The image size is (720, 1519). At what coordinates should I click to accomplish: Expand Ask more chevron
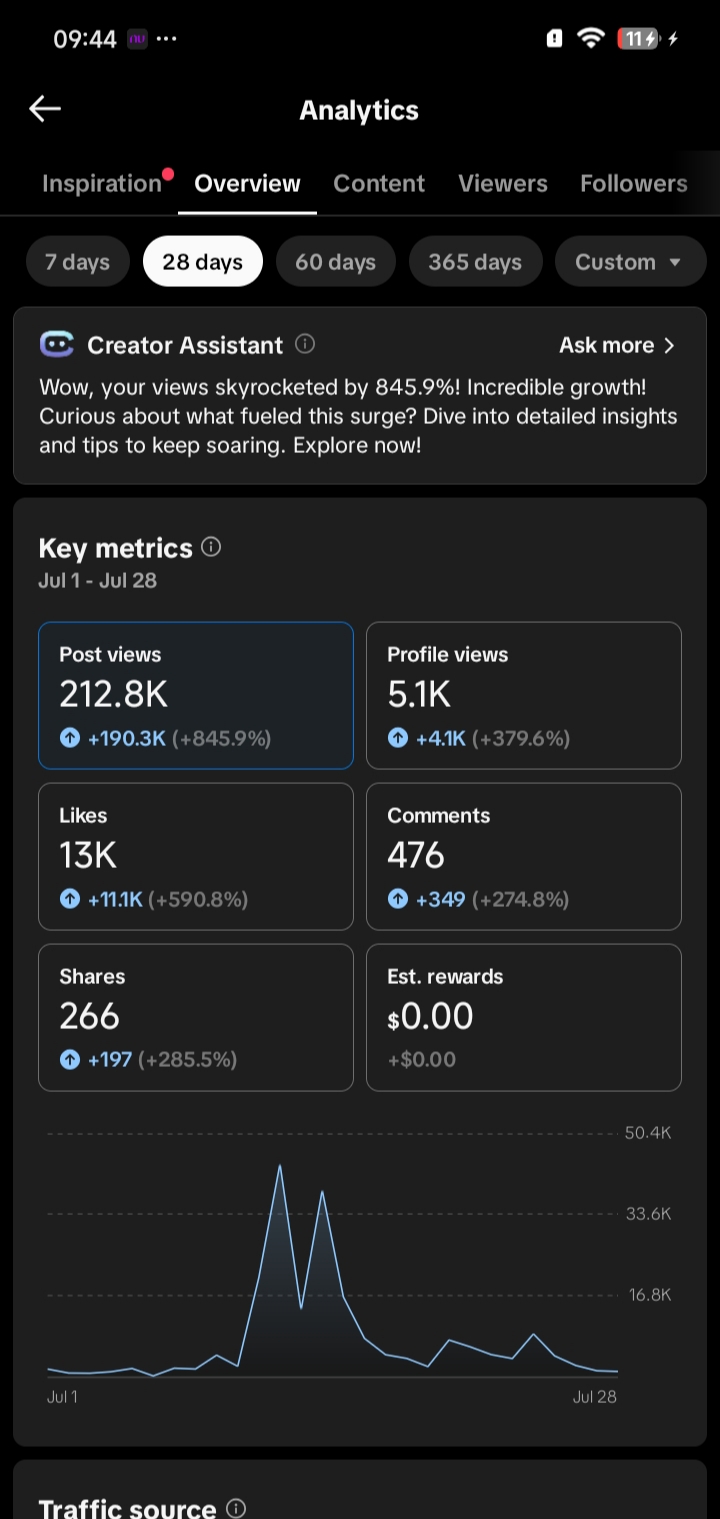(x=669, y=345)
